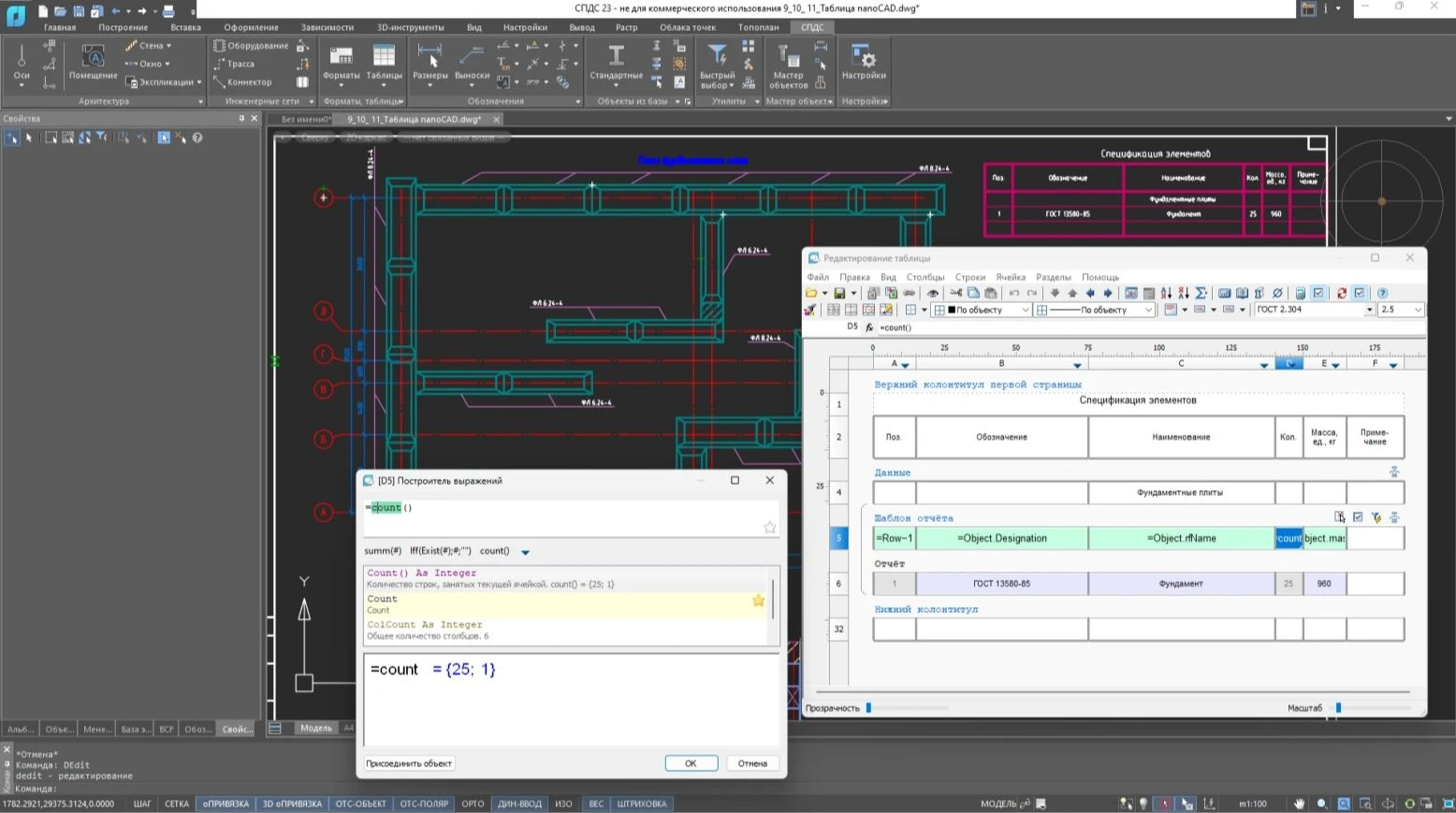Click OK in the expression builder
This screenshot has height=813, width=1456.
tap(691, 763)
